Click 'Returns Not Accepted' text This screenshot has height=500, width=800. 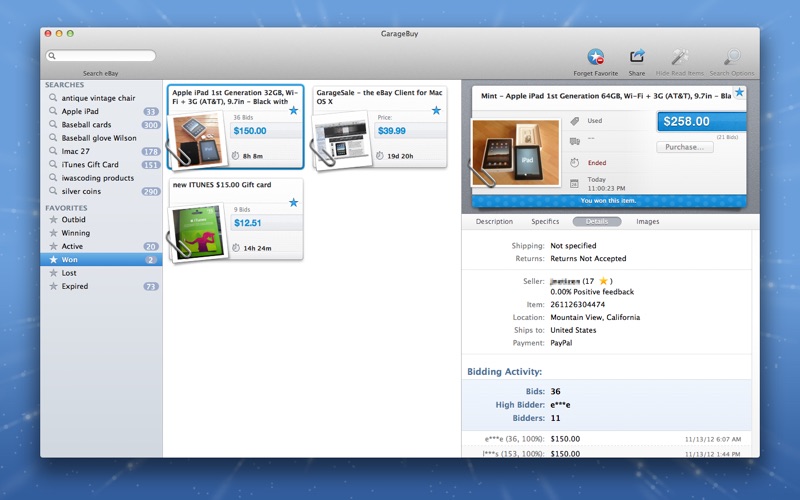[x=588, y=259]
